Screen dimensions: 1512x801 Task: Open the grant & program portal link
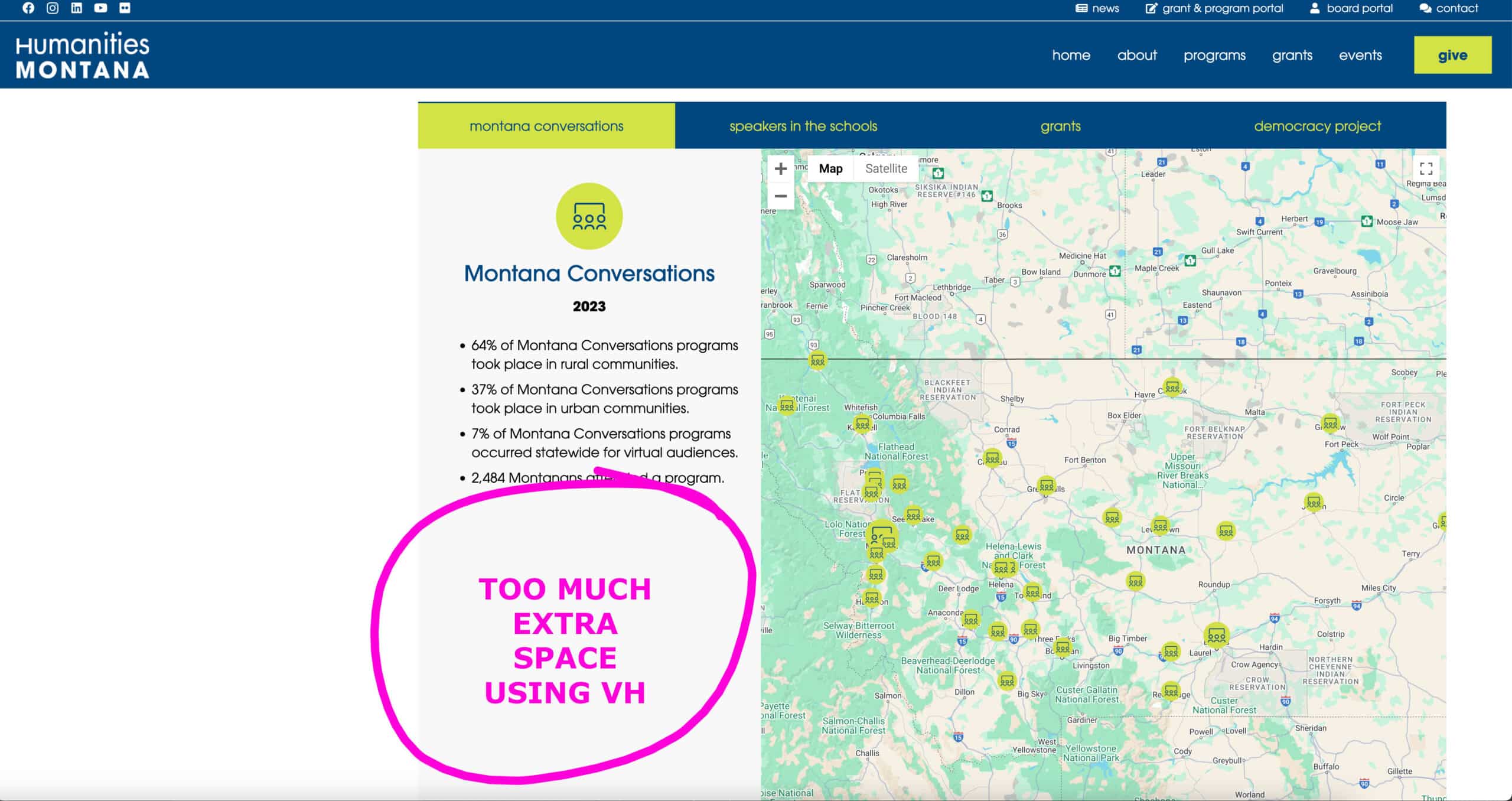click(x=1214, y=8)
